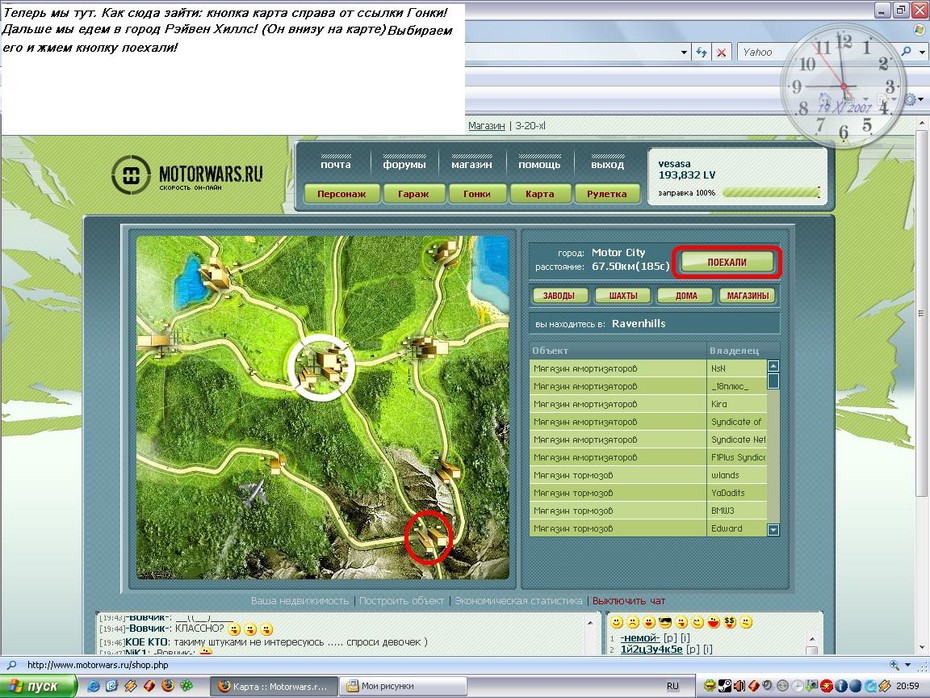Open the Рулетка section
Screen dimensions: 930x698
[607, 193]
